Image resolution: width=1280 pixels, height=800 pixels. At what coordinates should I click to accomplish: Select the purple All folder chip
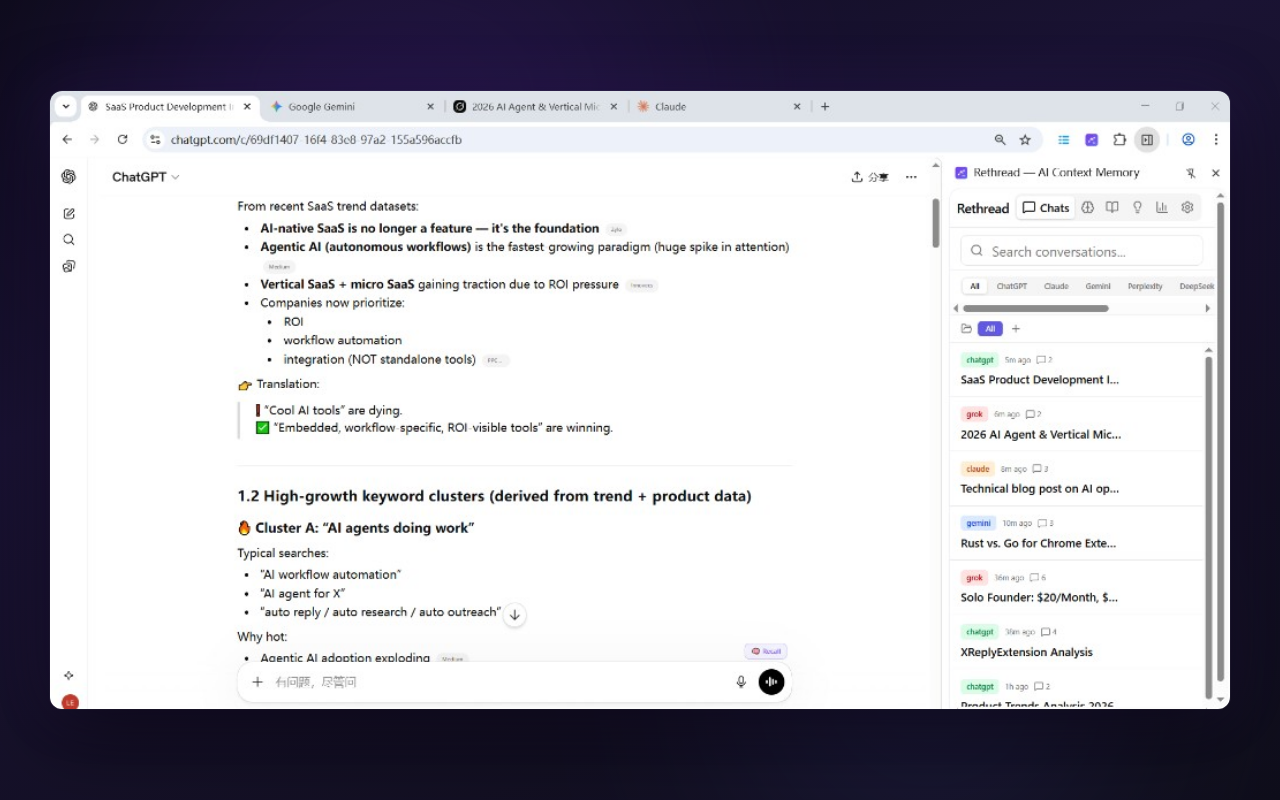tap(990, 329)
